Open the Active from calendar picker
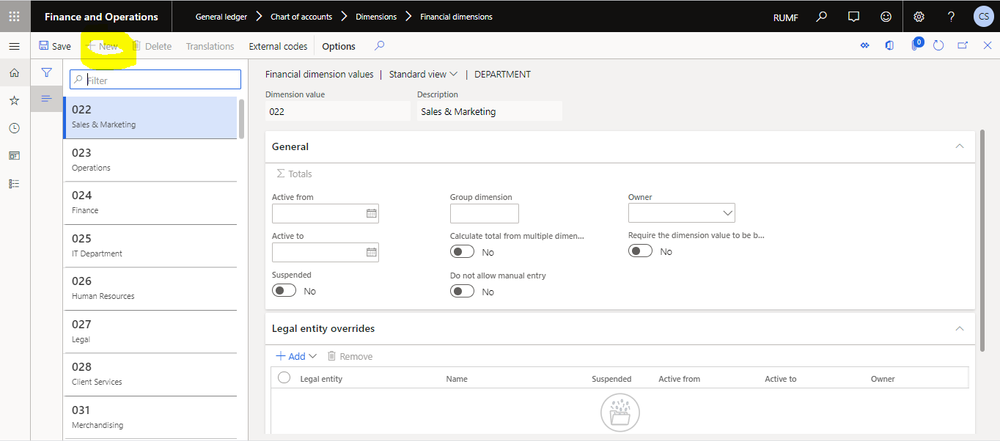 click(371, 213)
